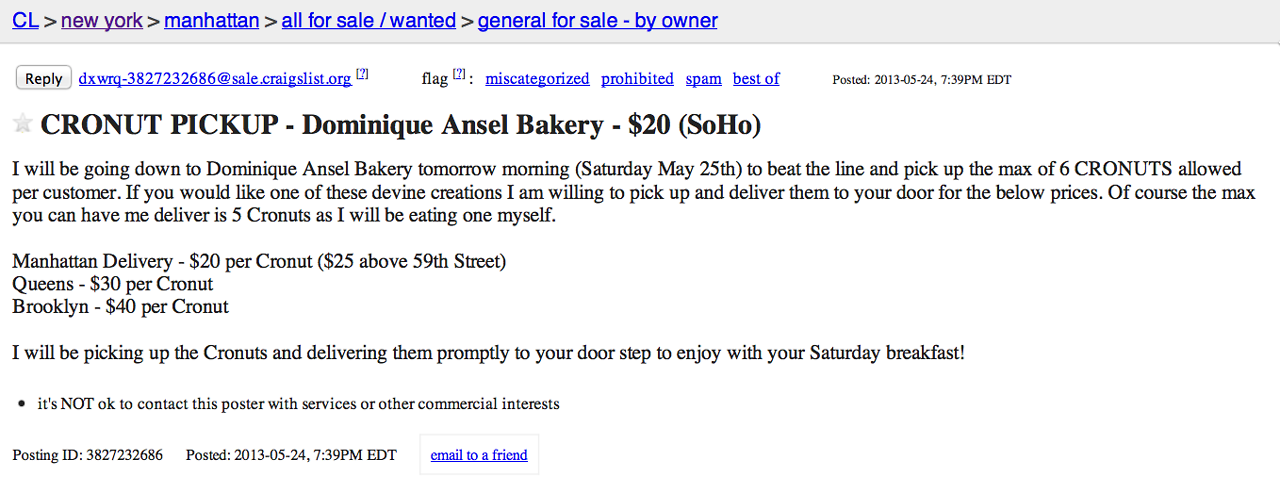Click the Brooklyn $40 per Cronut line
The width and height of the screenshot is (1280, 477).
tap(120, 307)
